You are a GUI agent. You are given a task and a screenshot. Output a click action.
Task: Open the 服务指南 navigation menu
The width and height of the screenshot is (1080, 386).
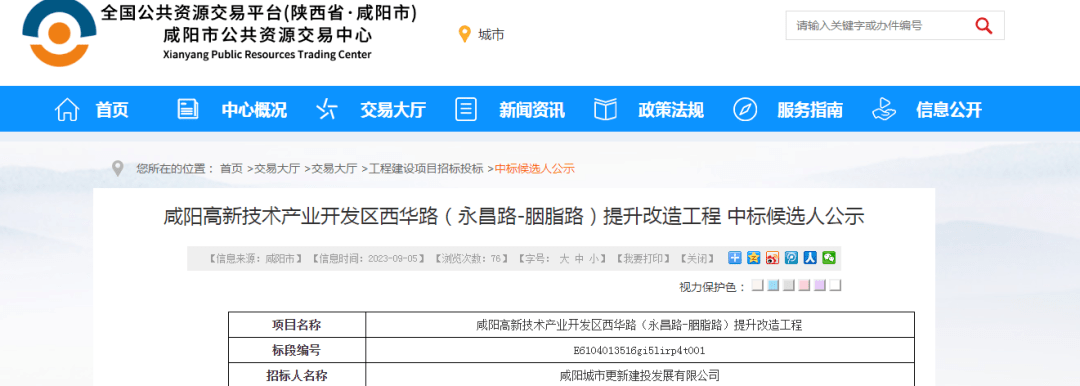(810, 110)
